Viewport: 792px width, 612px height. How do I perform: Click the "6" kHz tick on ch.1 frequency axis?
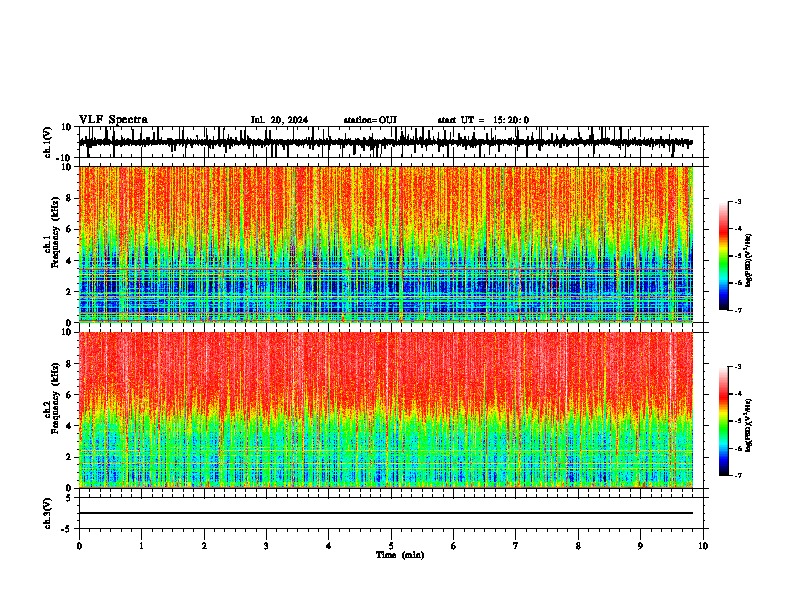coord(69,230)
